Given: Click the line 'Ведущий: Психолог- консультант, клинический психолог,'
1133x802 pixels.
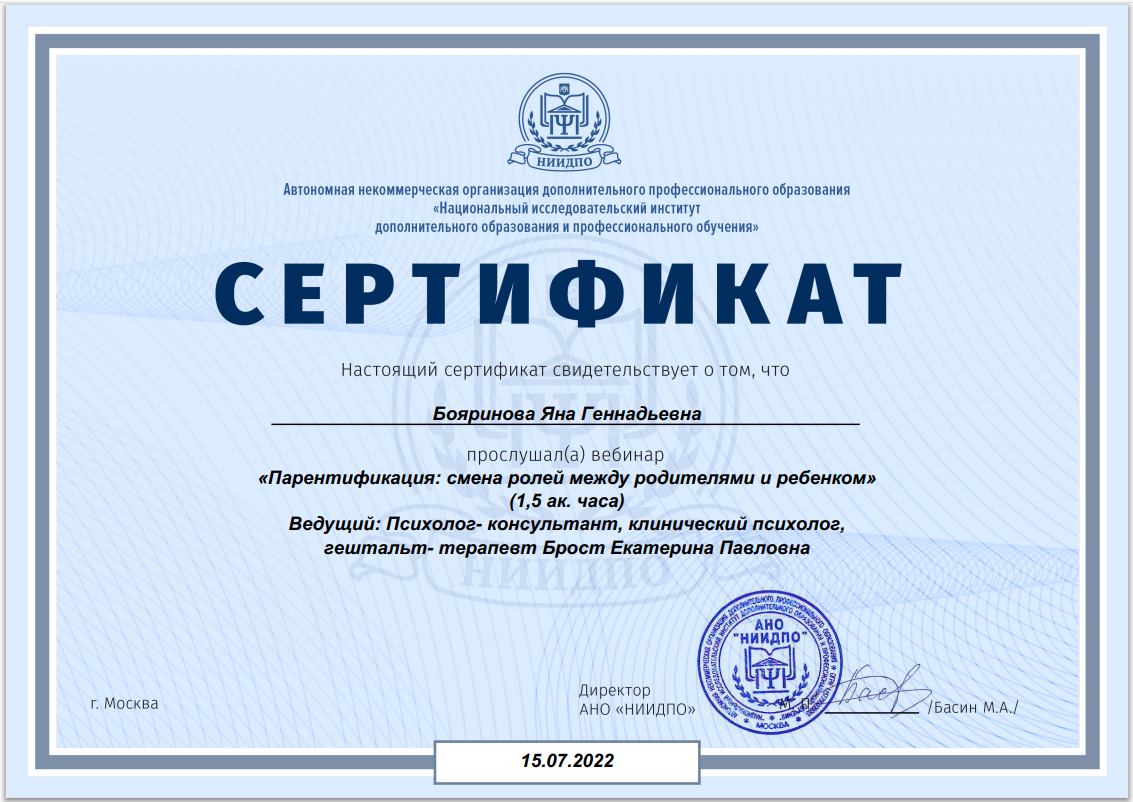Looking at the screenshot, I should (x=566, y=524).
